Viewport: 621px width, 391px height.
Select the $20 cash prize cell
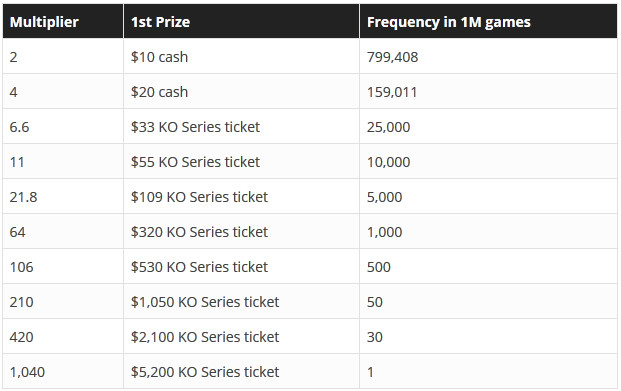(242, 92)
